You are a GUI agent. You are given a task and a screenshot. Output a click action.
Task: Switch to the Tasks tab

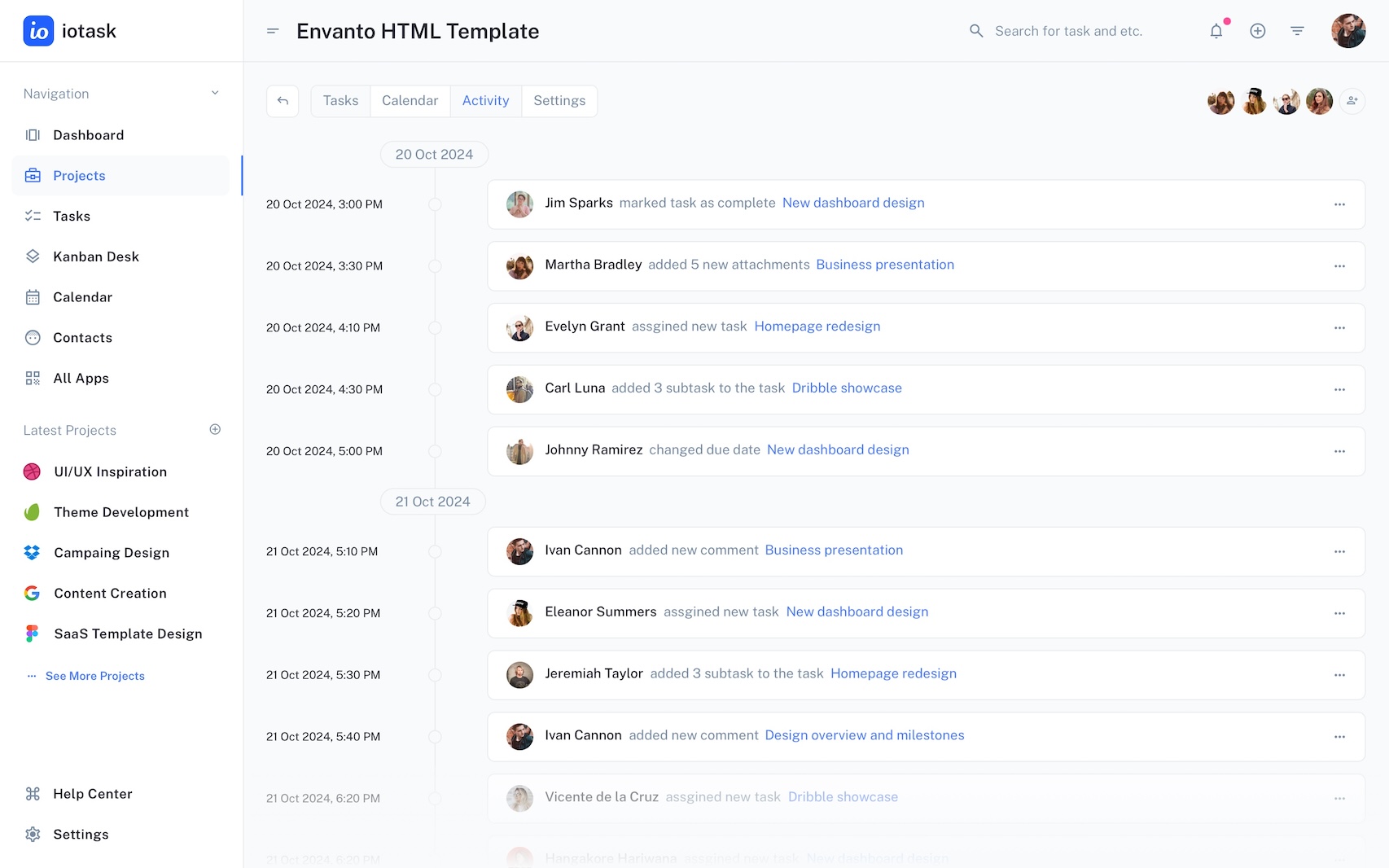340,101
